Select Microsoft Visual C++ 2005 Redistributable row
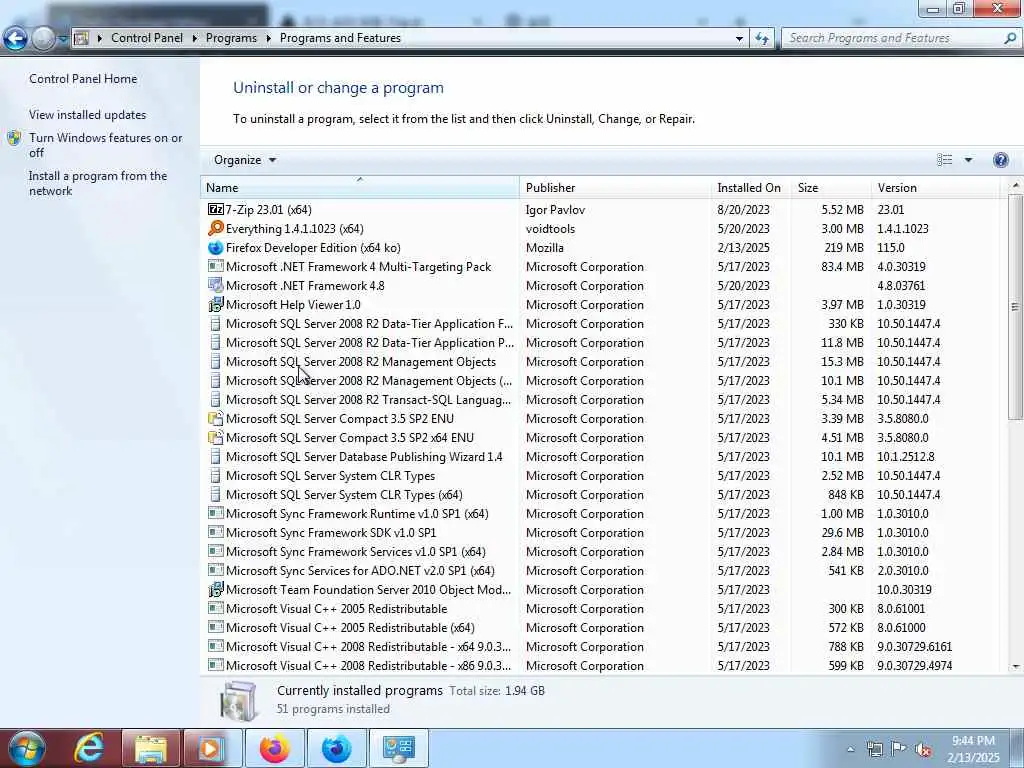 tap(604, 608)
